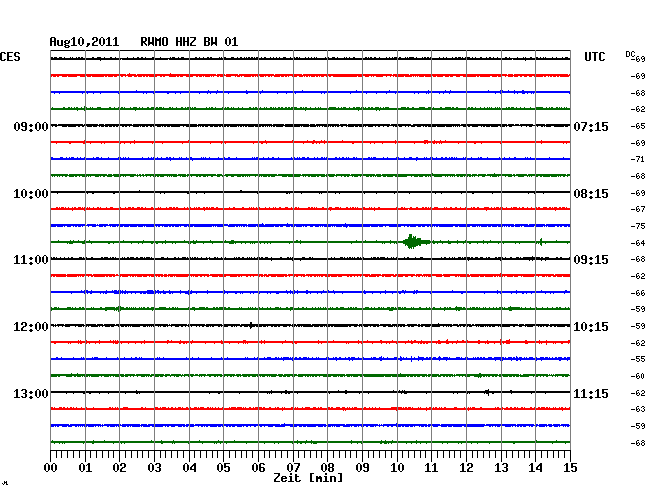This screenshot has height=494, width=650.
Task: Select the DC offset value -63
Action: 638,409
